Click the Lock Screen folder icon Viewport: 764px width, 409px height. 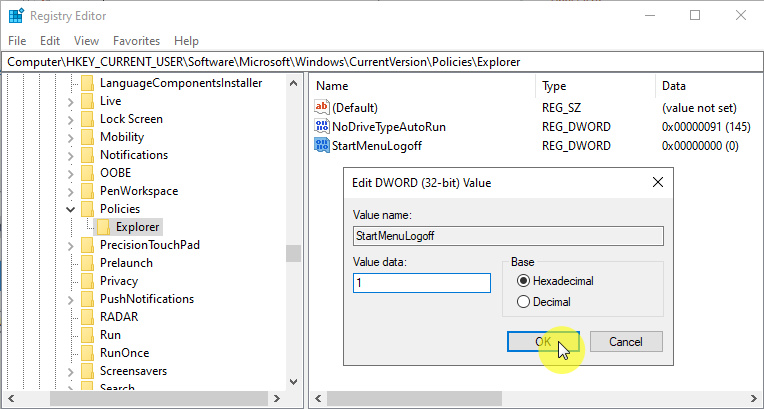tap(87, 119)
